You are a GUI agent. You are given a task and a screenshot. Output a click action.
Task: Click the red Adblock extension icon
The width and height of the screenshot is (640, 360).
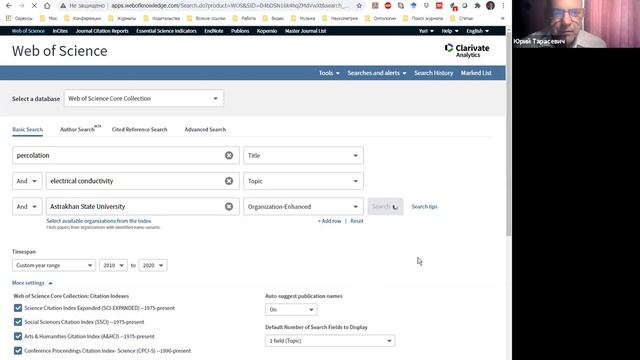coord(388,6)
